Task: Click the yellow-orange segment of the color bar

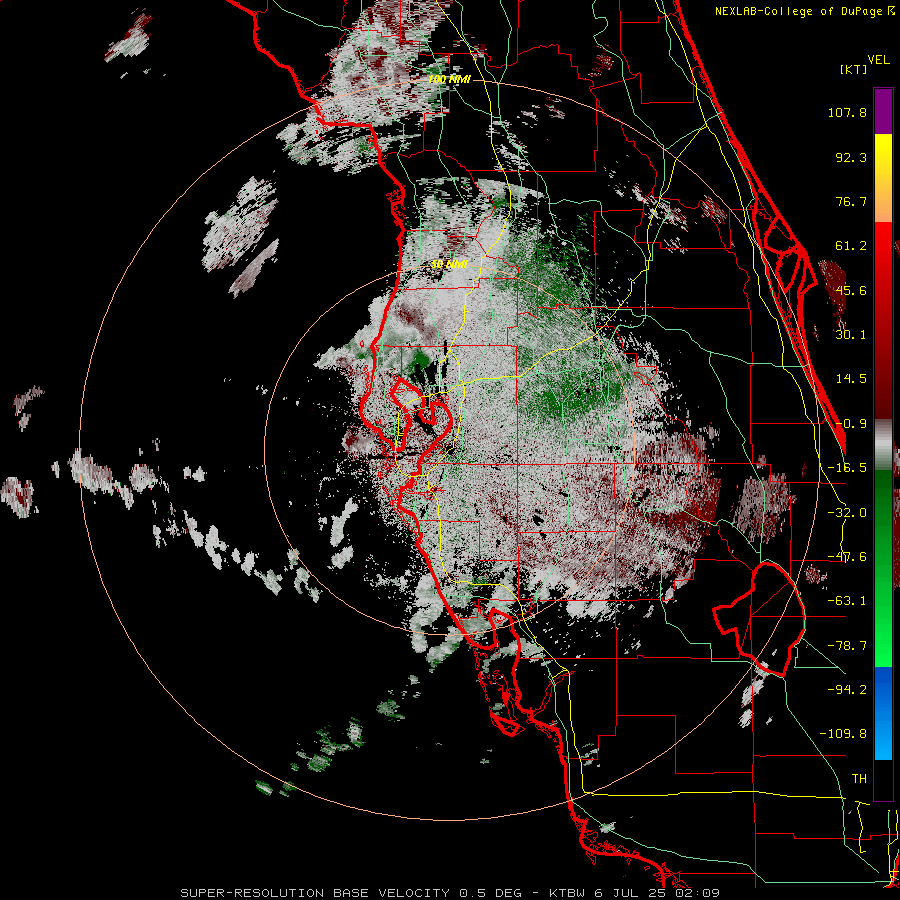Action: (x=883, y=179)
